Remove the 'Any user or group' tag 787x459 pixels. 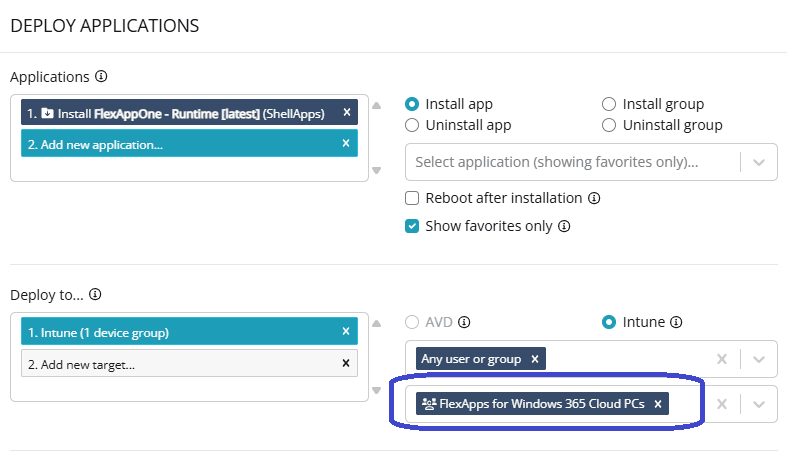click(535, 359)
